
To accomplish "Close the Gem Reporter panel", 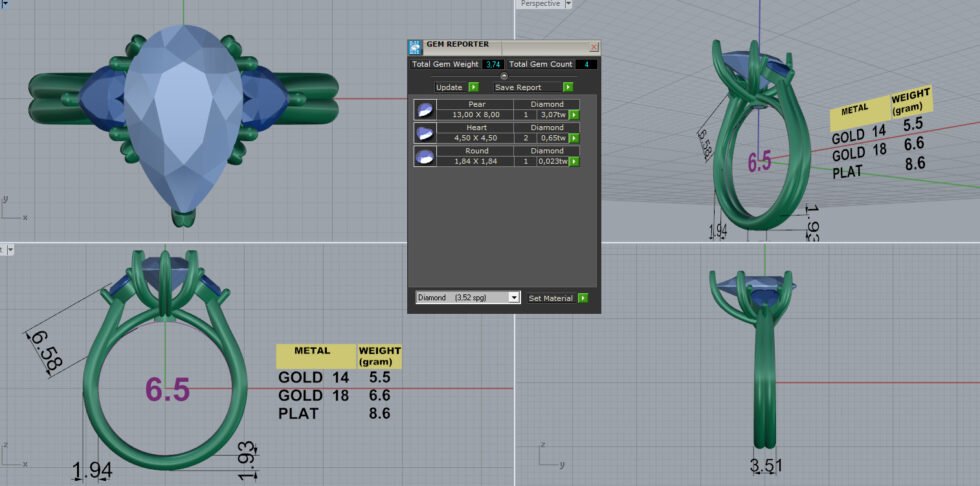I will point(594,46).
